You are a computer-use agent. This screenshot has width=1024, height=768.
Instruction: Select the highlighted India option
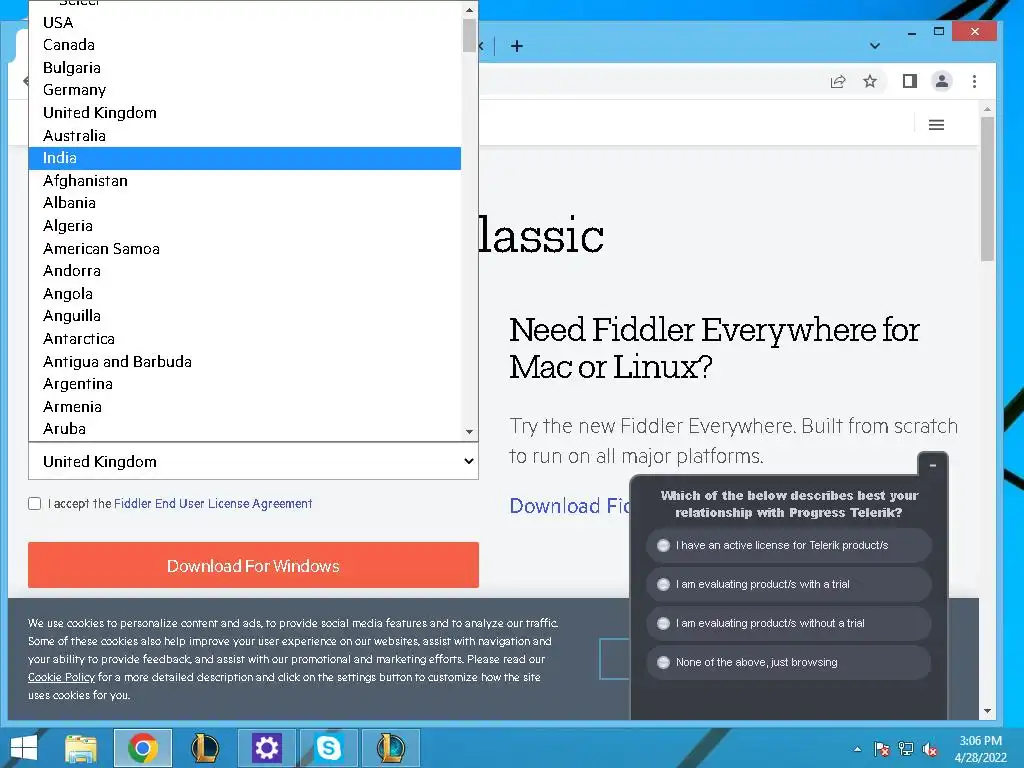coord(245,158)
